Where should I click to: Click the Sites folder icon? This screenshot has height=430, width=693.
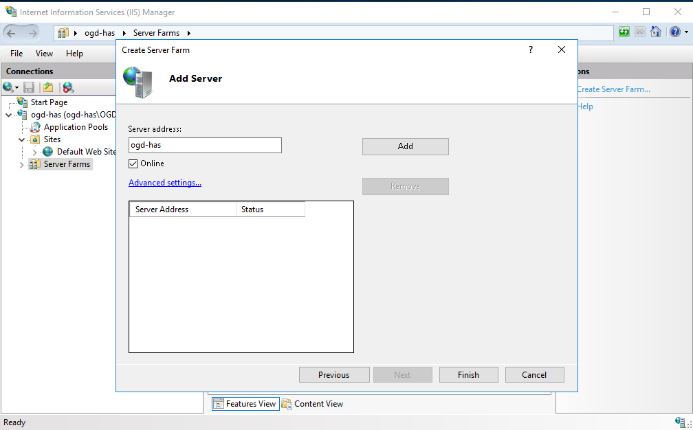point(35,140)
